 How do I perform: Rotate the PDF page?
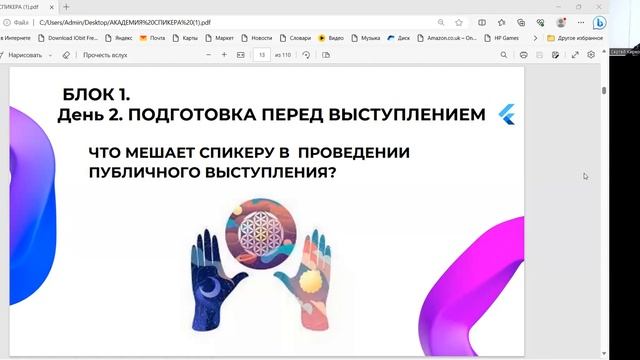click(306, 55)
